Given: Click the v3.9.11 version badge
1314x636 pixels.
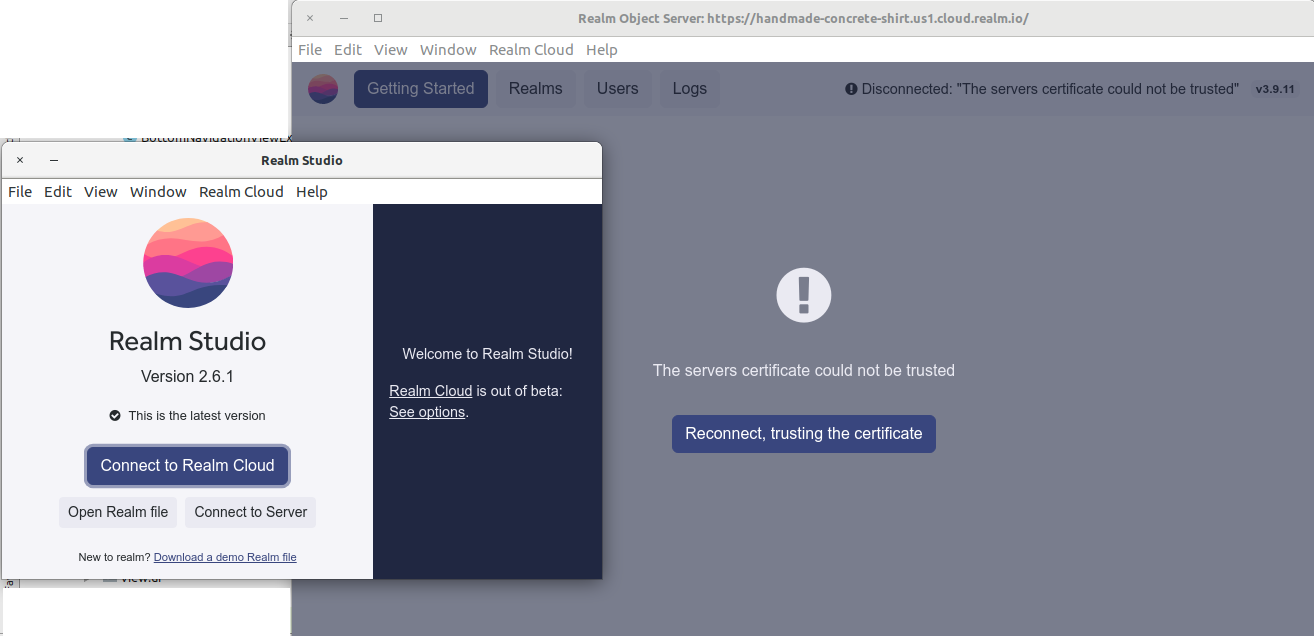Looking at the screenshot, I should coord(1275,89).
